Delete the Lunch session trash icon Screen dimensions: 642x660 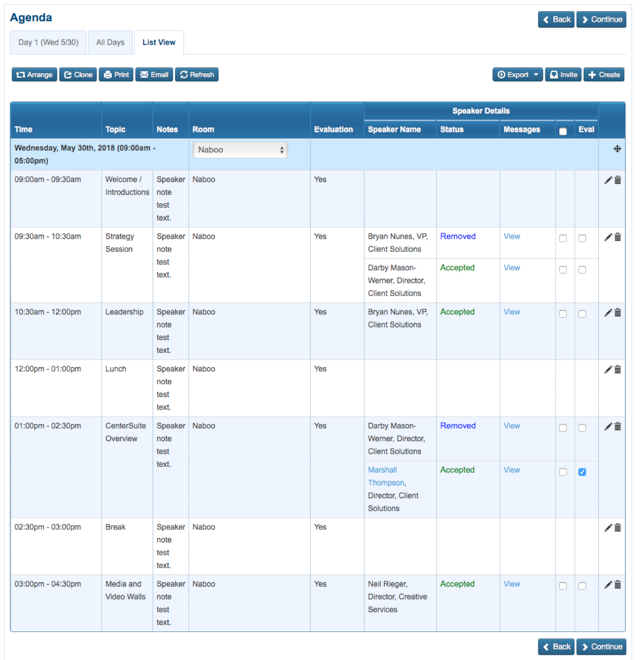(x=618, y=370)
